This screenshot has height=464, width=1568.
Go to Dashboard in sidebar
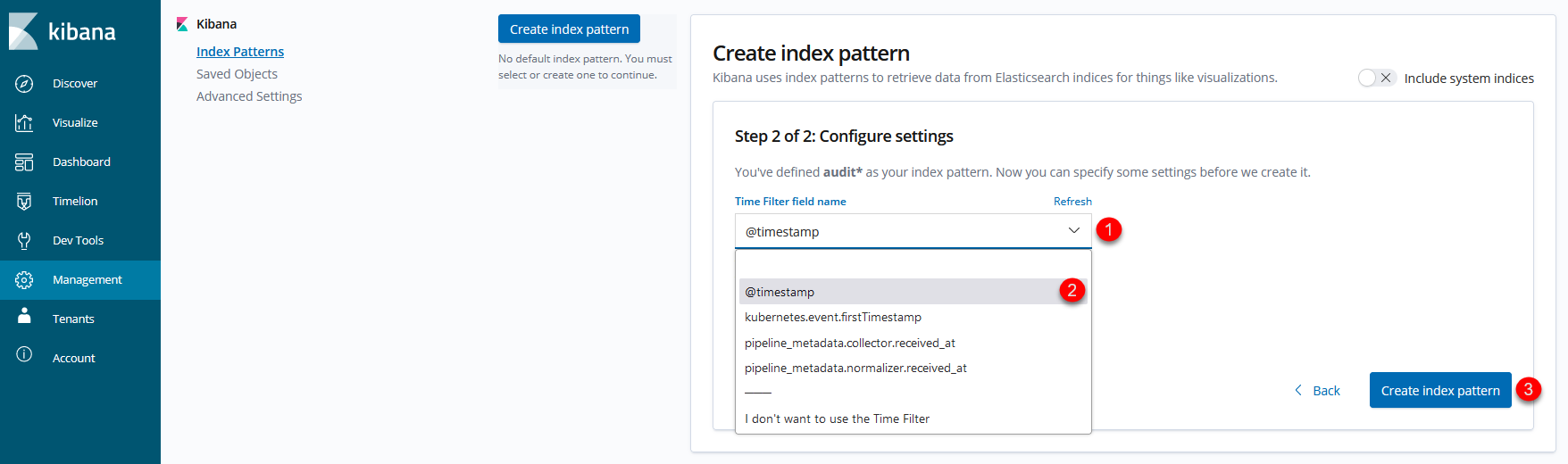pyautogui.click(x=81, y=162)
